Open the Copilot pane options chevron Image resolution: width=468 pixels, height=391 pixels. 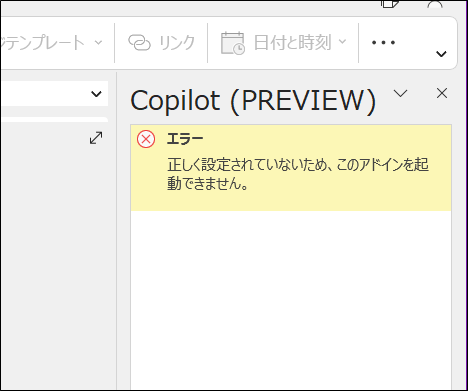pos(400,93)
